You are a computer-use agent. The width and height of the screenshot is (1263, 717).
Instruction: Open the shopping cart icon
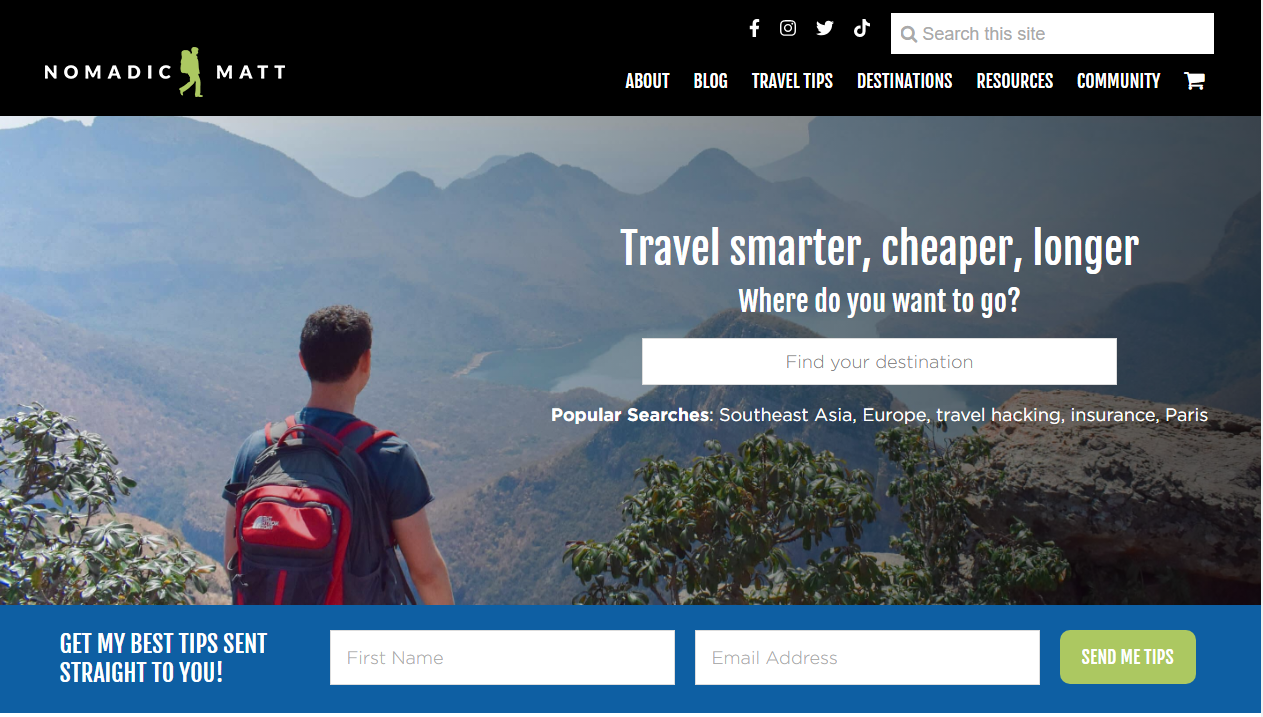pos(1194,81)
